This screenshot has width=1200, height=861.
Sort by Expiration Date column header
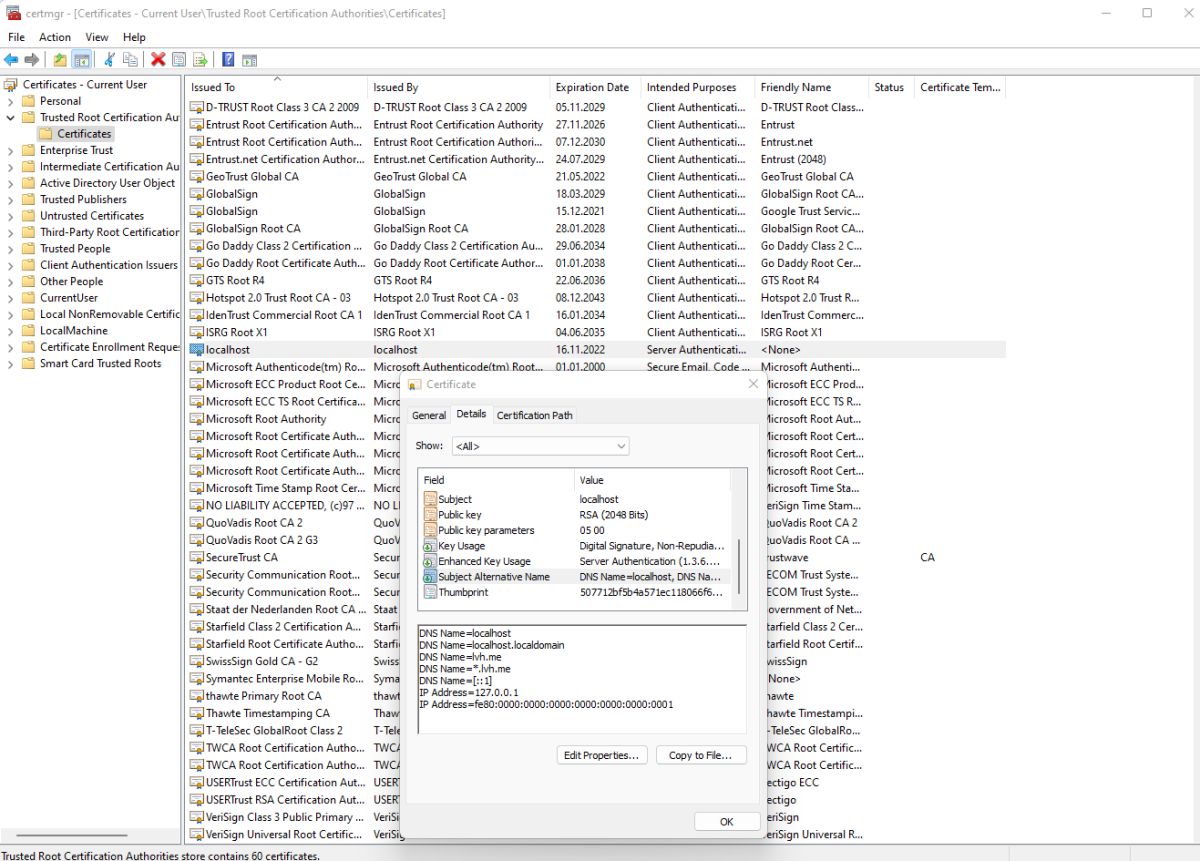[596, 87]
